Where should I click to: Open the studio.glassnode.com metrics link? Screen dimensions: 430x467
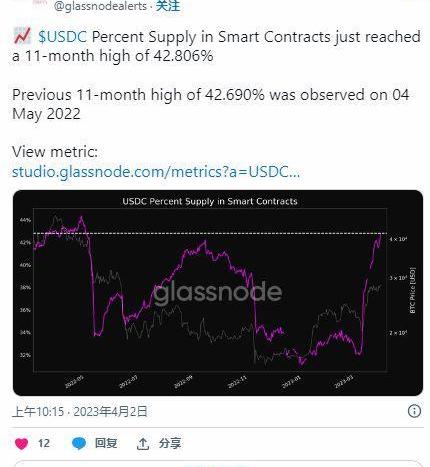(156, 172)
